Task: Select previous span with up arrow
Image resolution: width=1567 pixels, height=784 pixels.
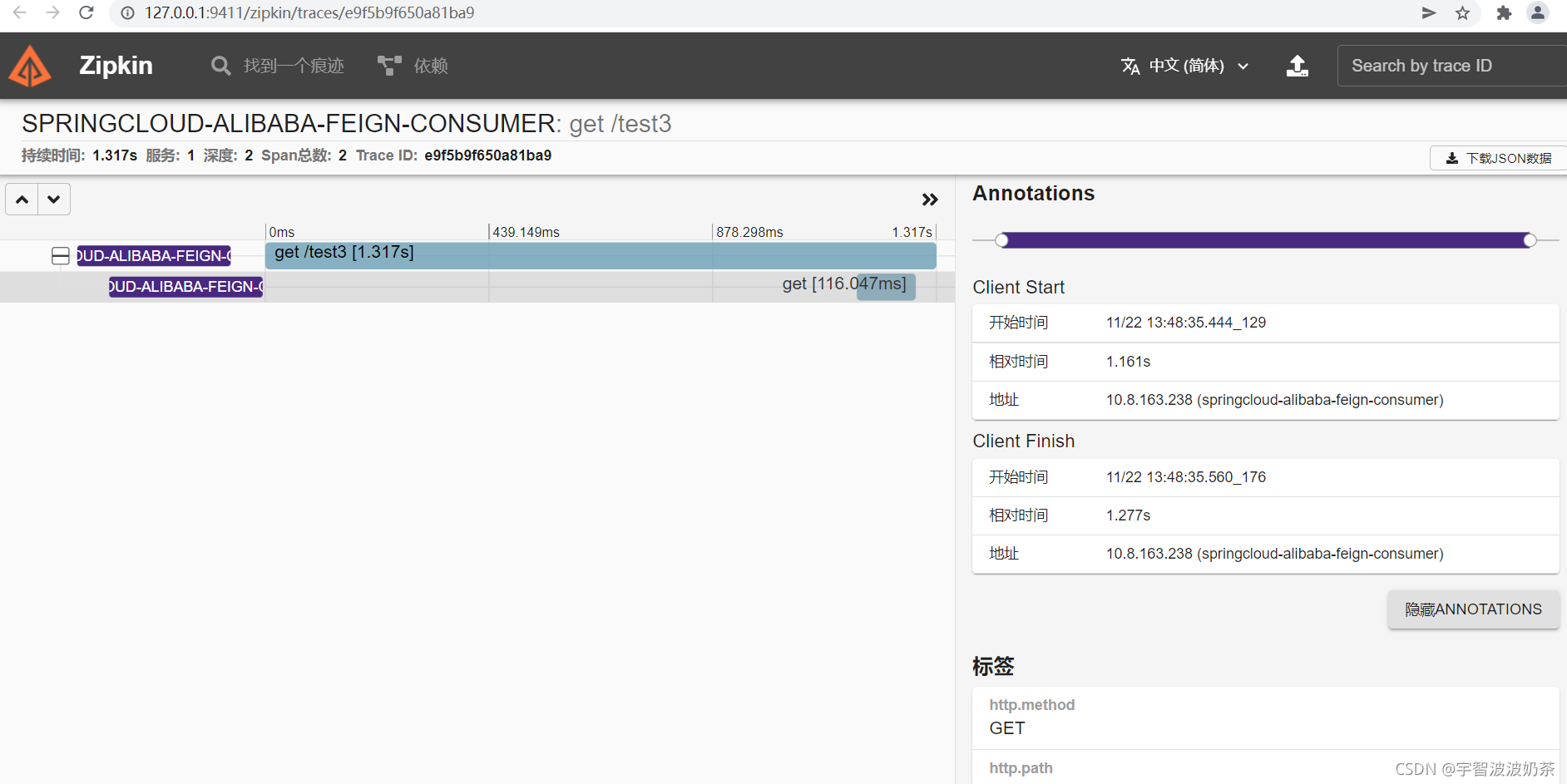Action: click(x=22, y=200)
